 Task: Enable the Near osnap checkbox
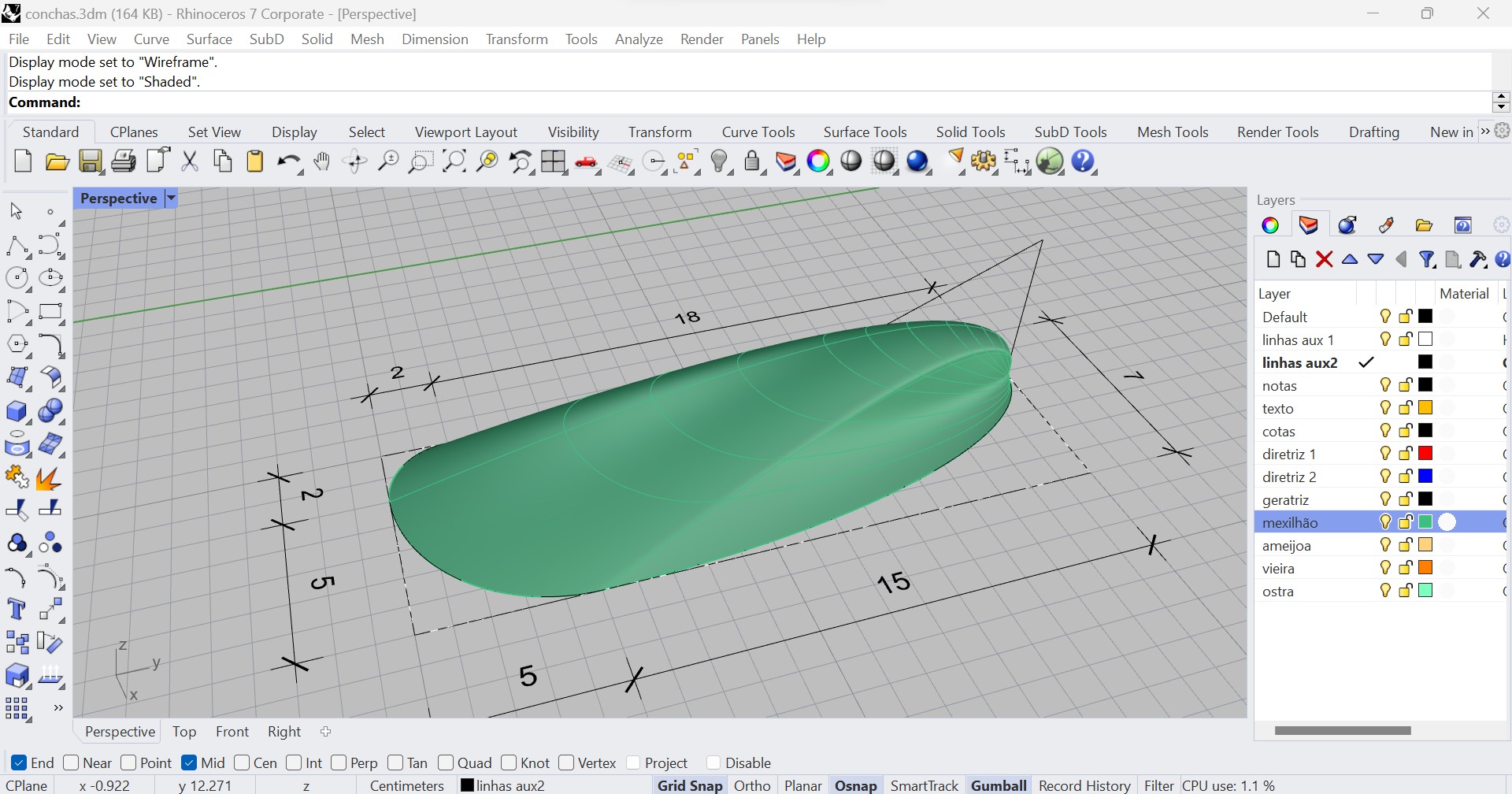(71, 762)
